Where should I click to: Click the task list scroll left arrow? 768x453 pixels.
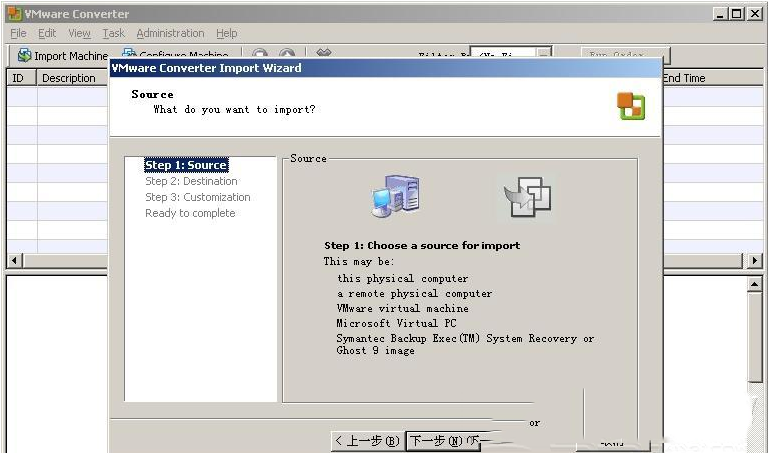(x=14, y=261)
